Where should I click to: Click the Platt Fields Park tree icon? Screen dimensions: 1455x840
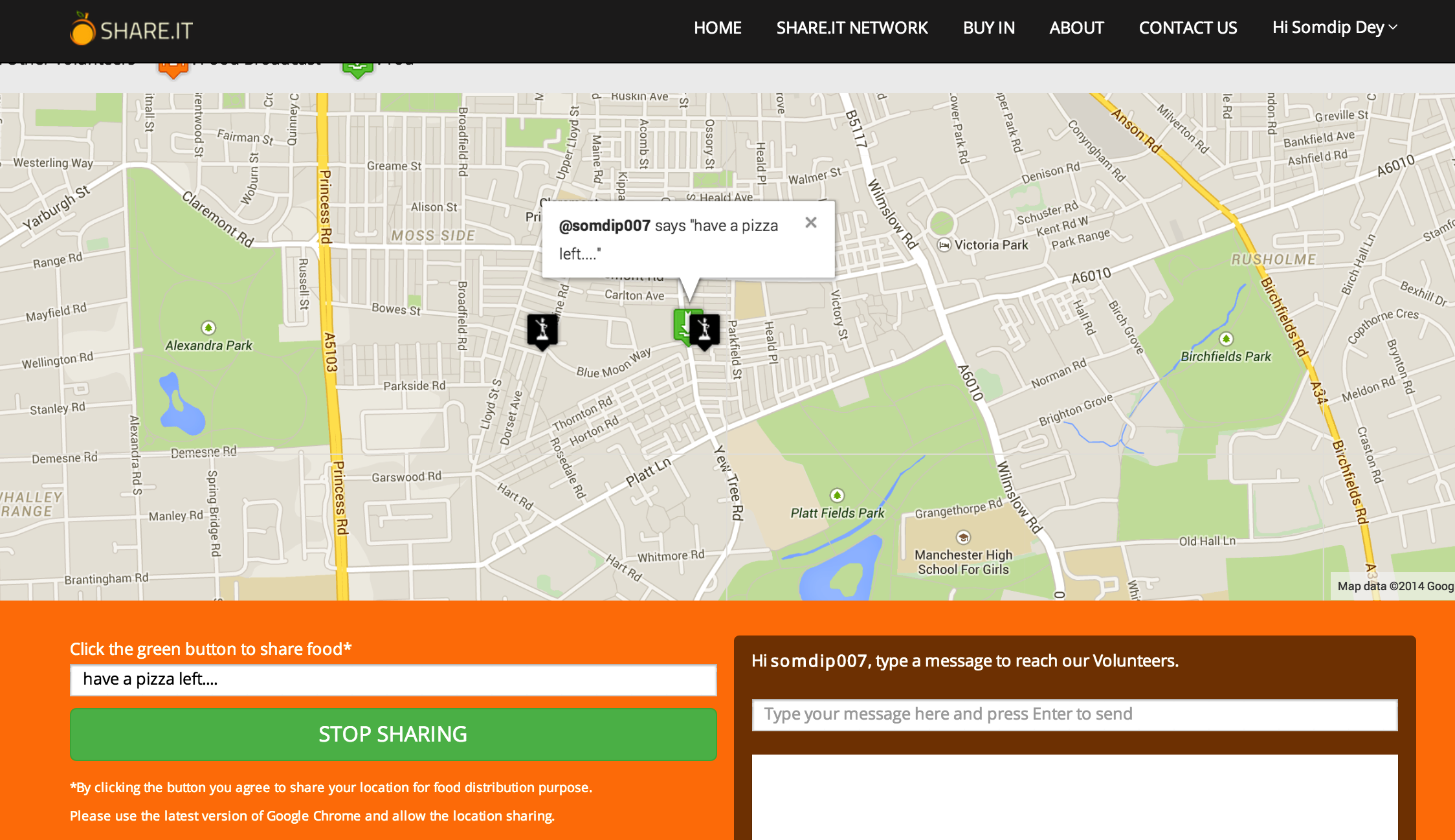837,496
